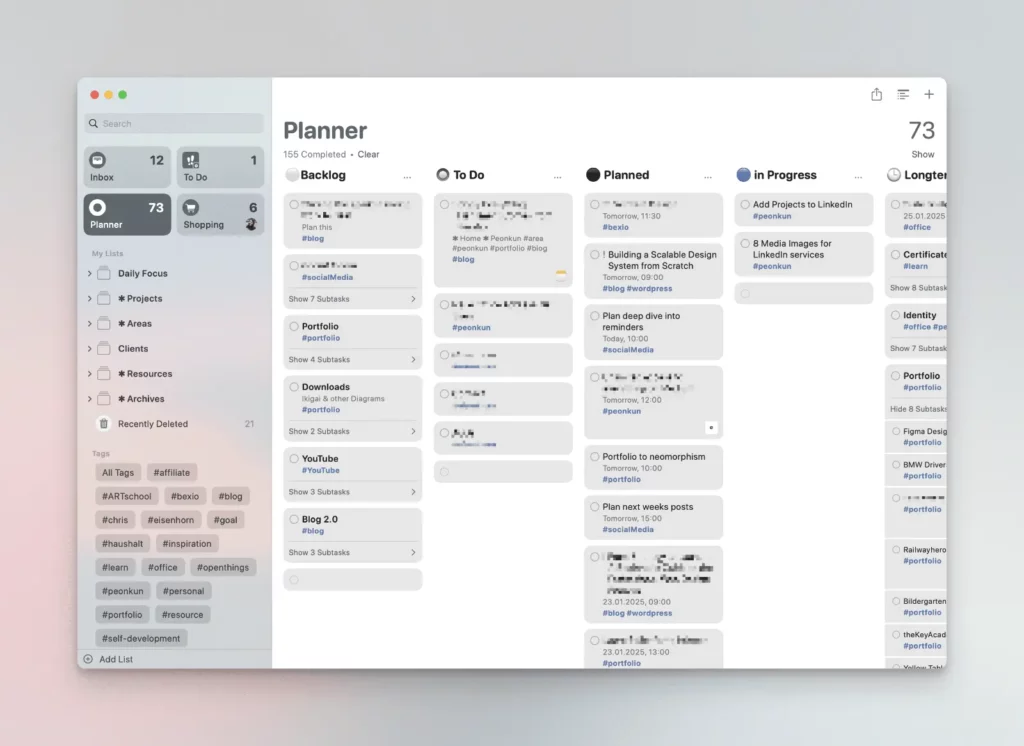This screenshot has height=746, width=1024.
Task: Open the Inbox smart list tile
Action: (x=127, y=167)
